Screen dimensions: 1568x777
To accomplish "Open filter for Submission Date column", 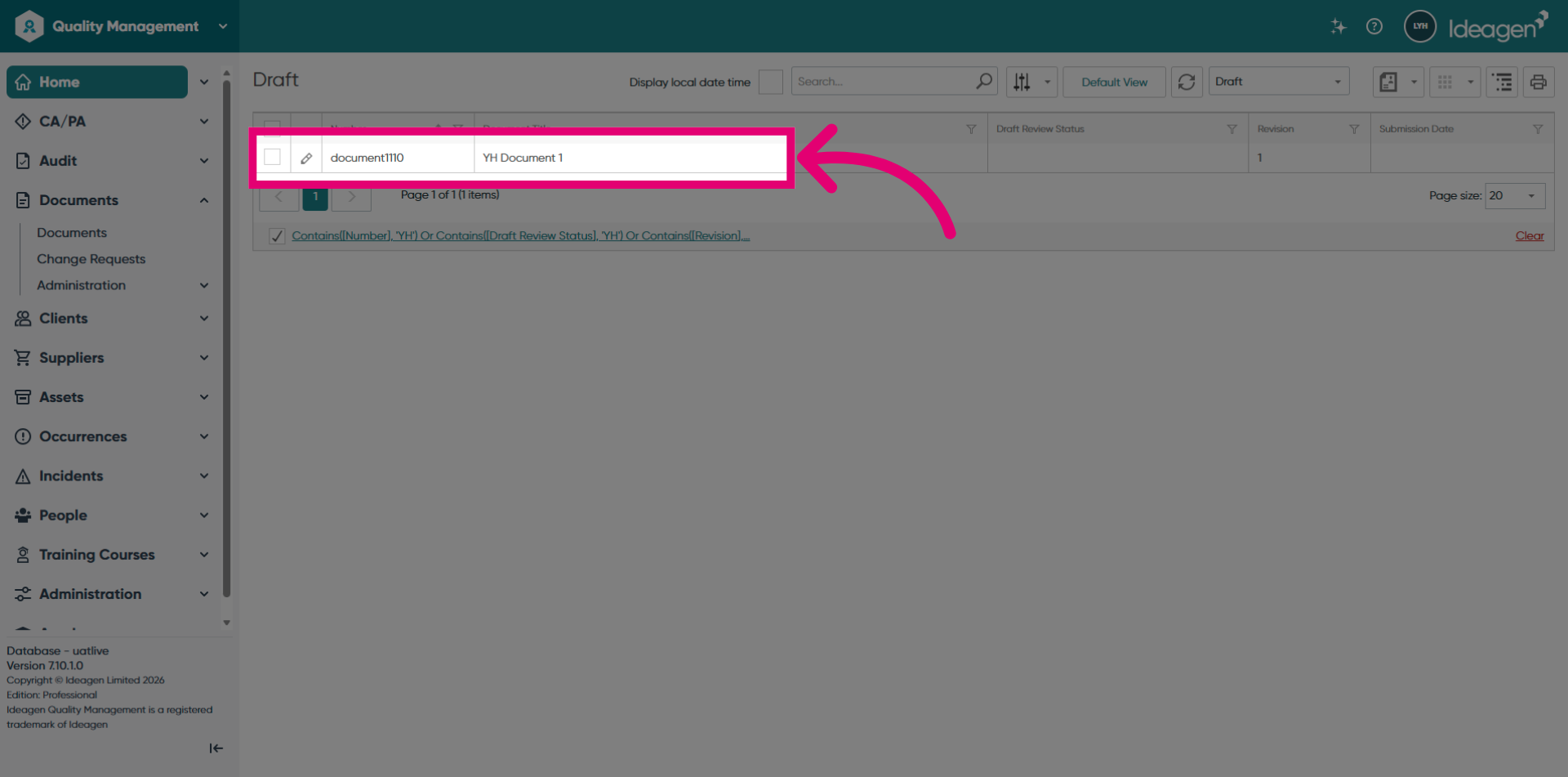I will tap(1538, 129).
